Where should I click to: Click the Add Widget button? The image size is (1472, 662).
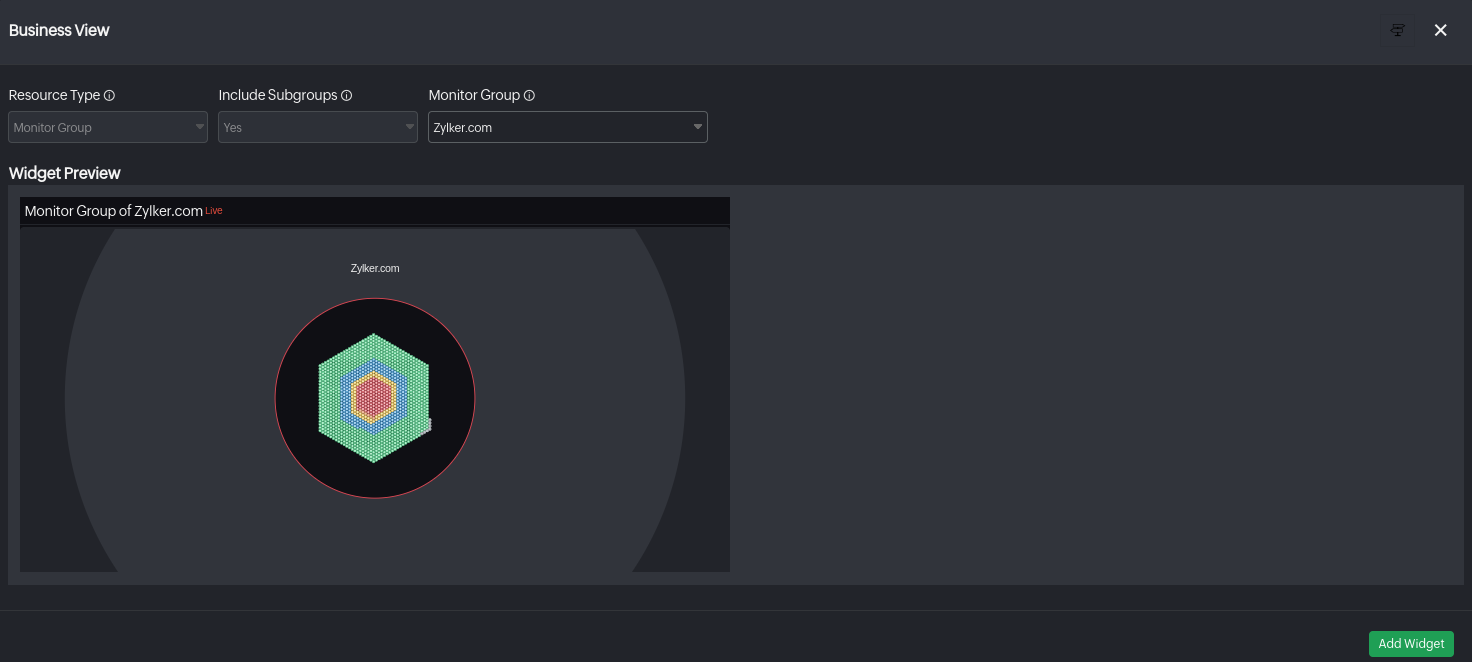click(x=1410, y=643)
